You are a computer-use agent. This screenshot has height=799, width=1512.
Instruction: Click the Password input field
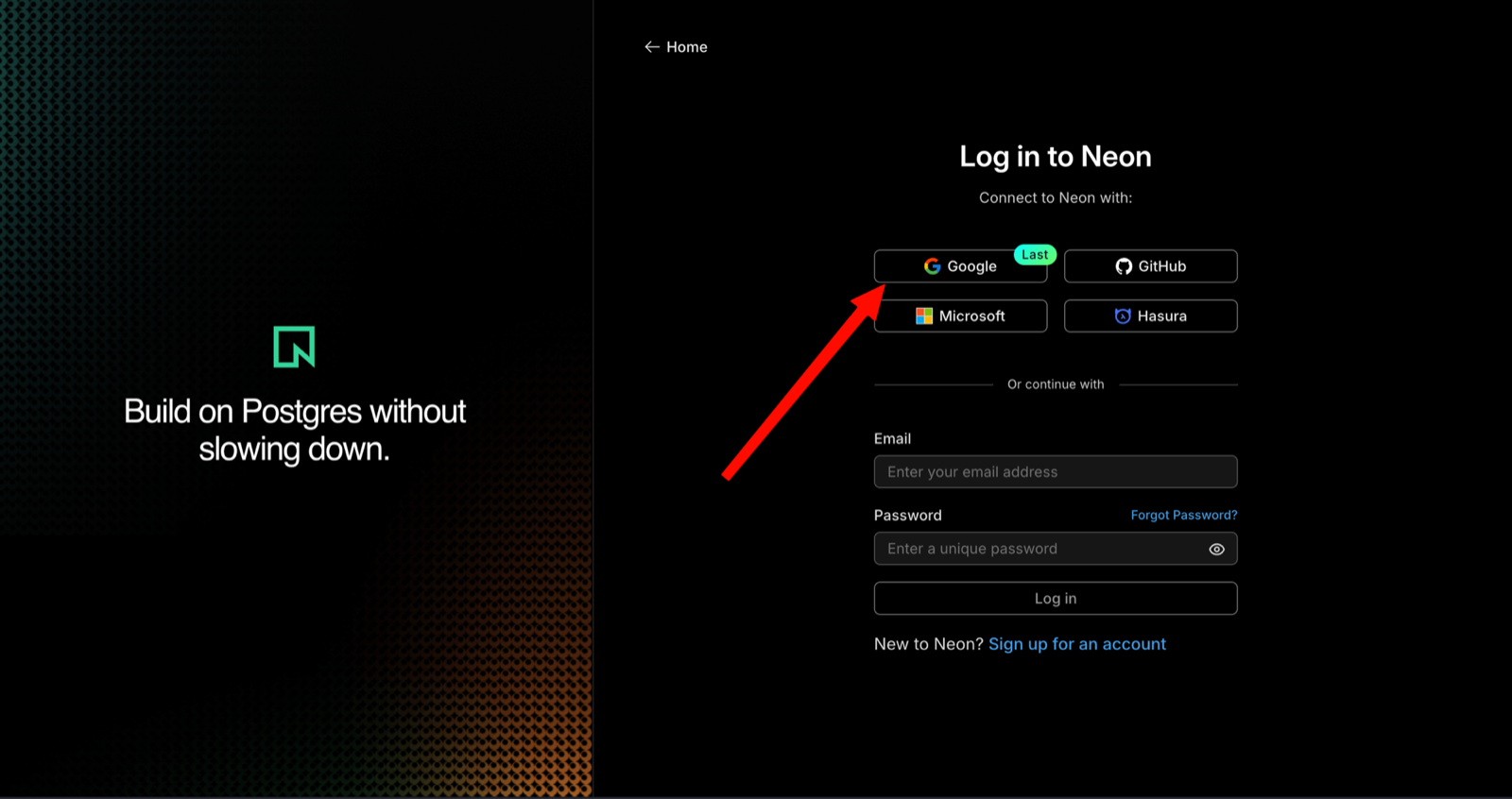coord(1056,549)
